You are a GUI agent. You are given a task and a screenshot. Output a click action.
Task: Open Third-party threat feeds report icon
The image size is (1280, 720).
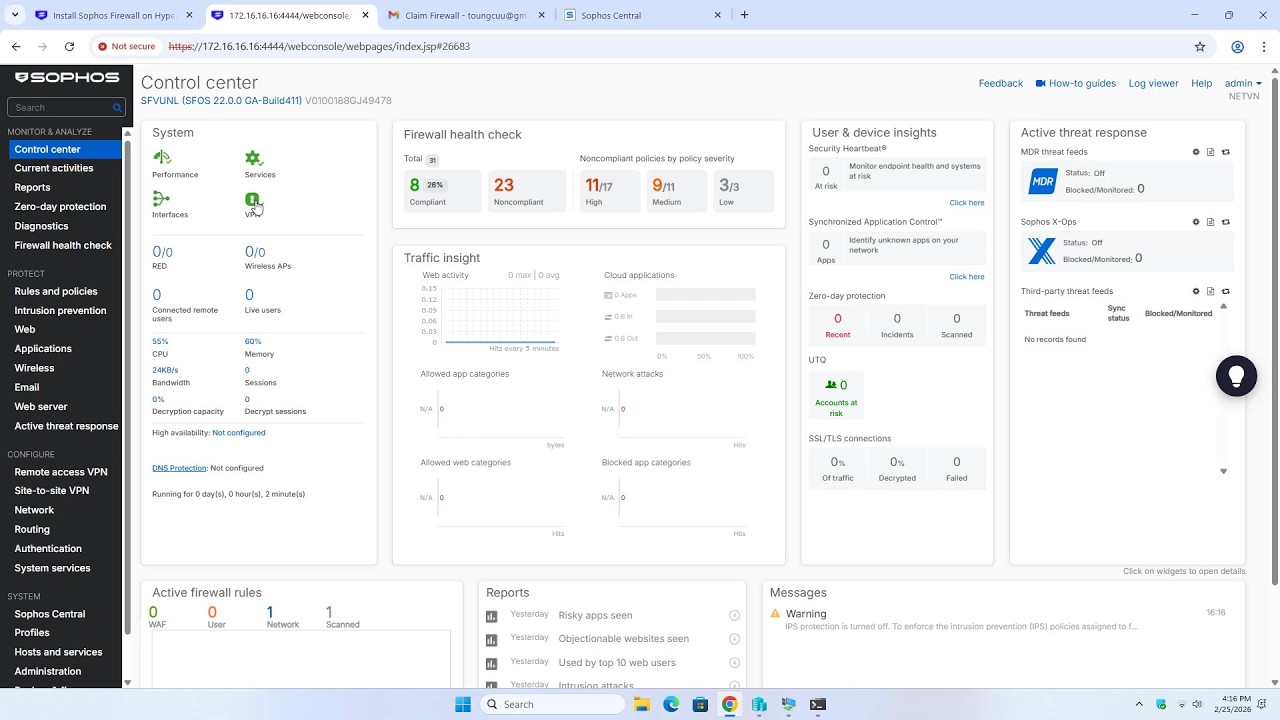tap(1211, 291)
